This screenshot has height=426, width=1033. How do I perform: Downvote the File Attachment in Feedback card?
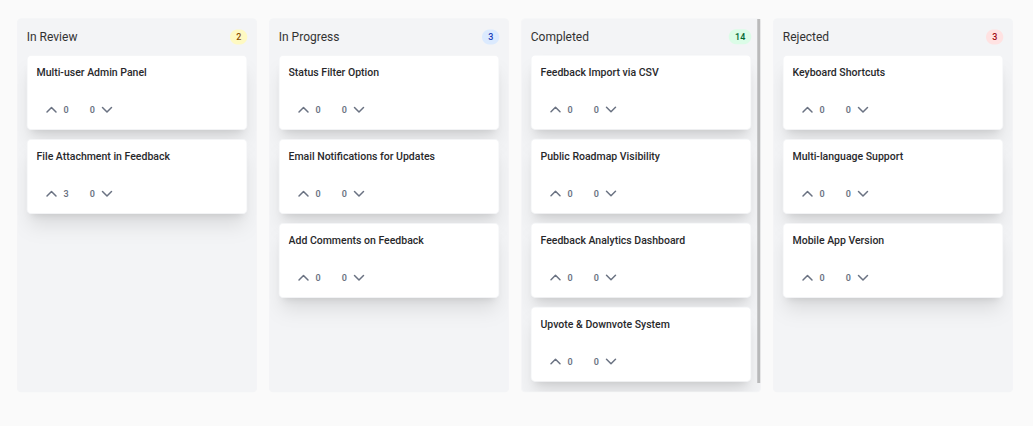[107, 194]
